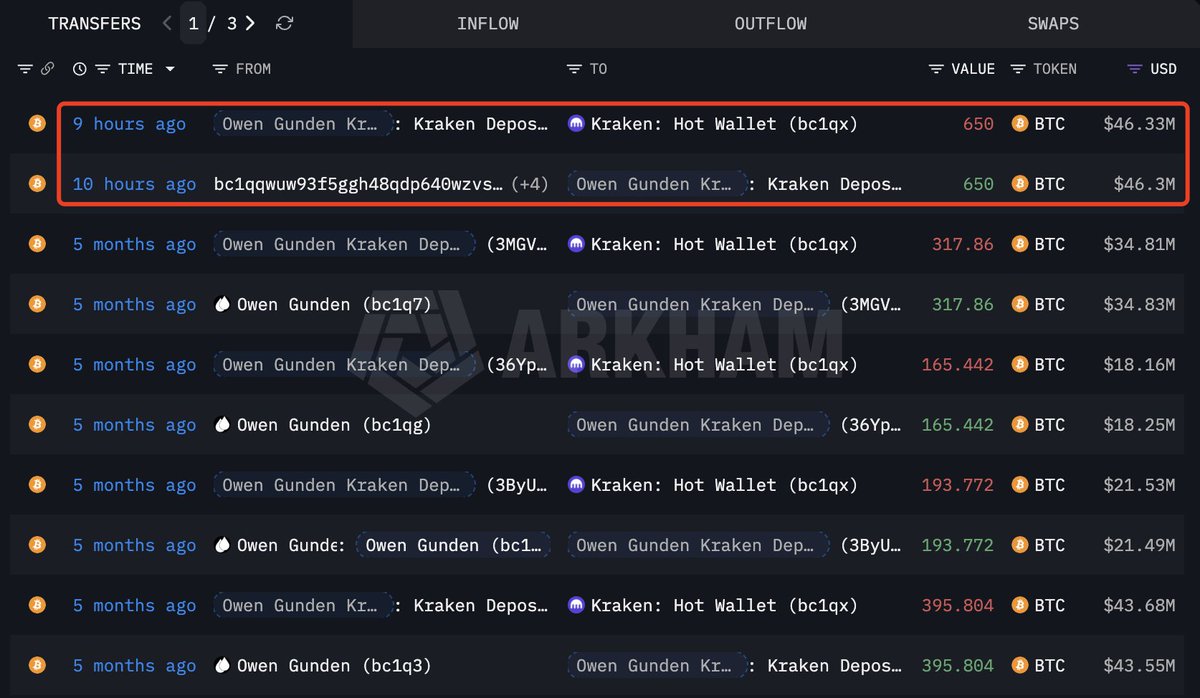The height and width of the screenshot is (698, 1200).
Task: Click BTC token label on $21.49M row
Action: (1050, 545)
